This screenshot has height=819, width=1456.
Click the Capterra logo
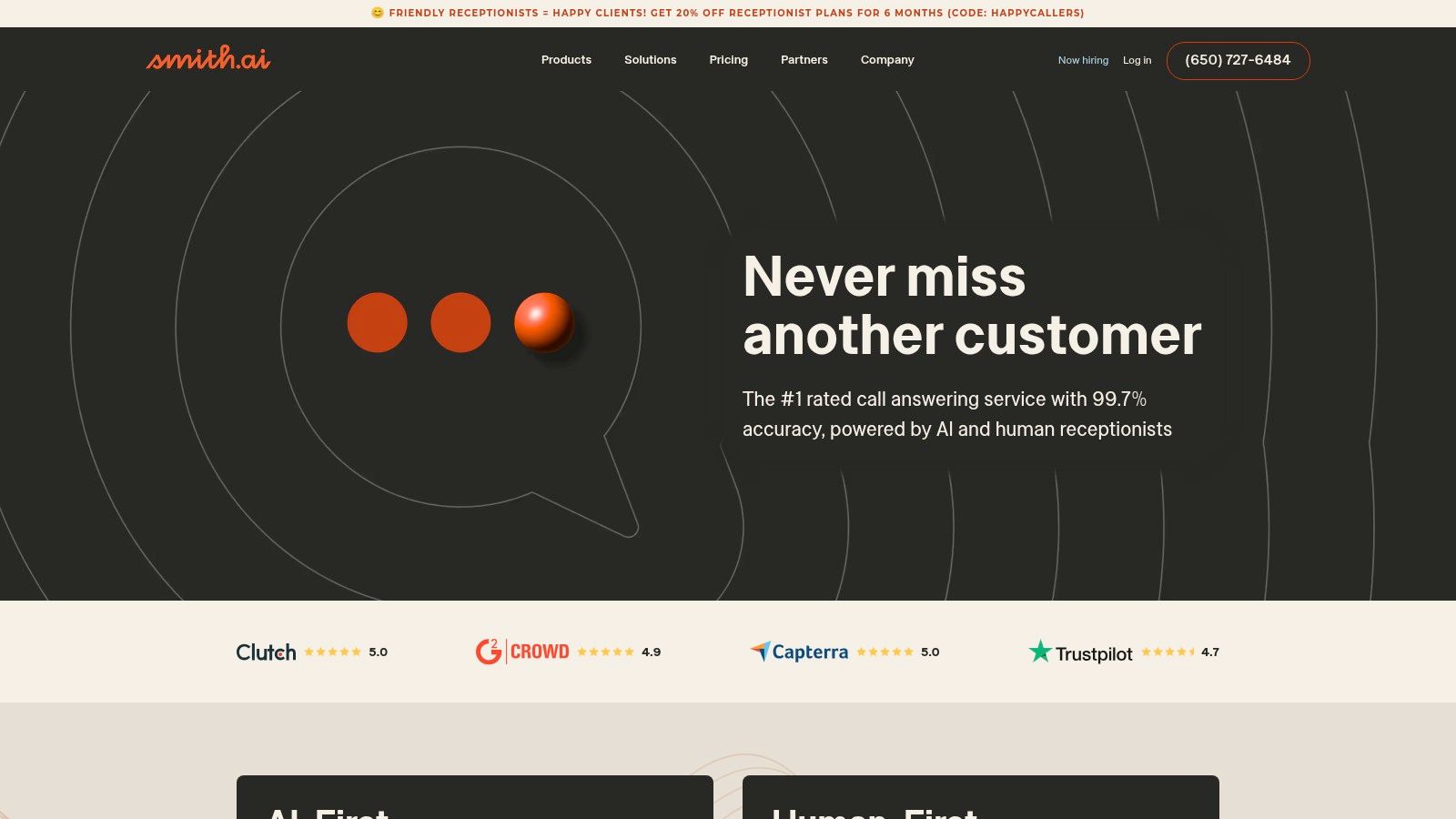[799, 652]
